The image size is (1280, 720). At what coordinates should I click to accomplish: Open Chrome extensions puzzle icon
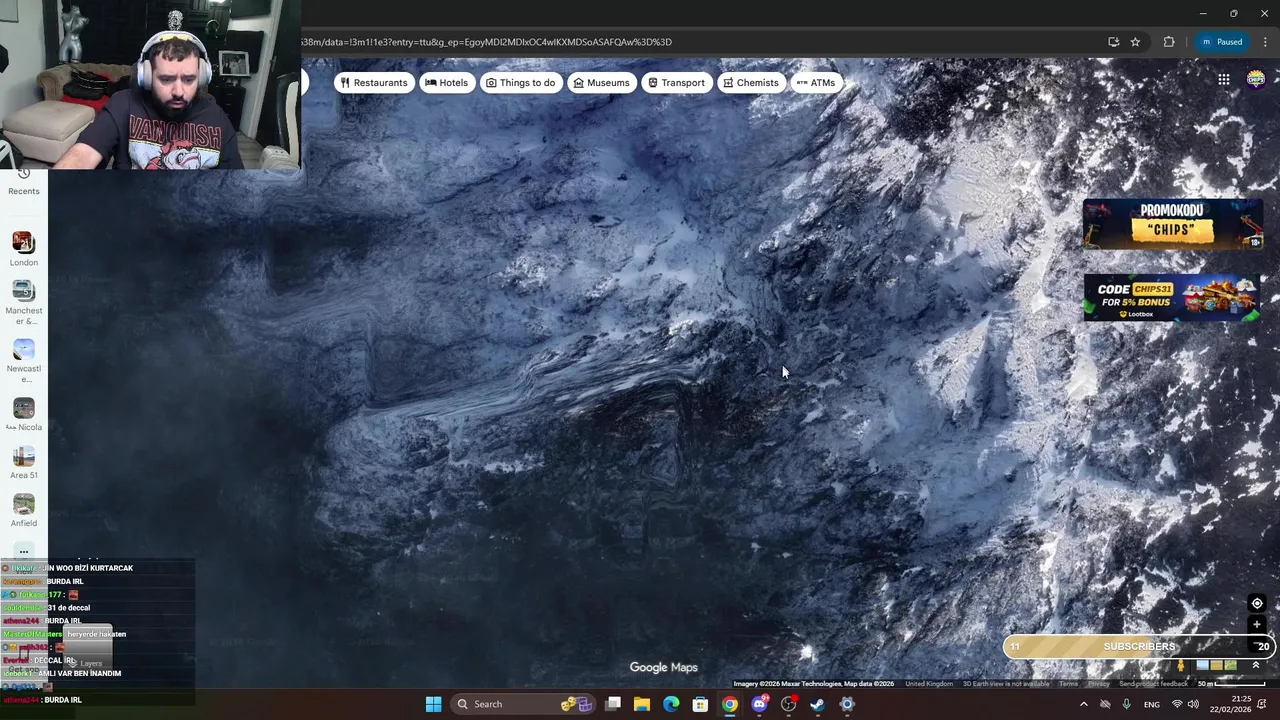click(x=1169, y=42)
